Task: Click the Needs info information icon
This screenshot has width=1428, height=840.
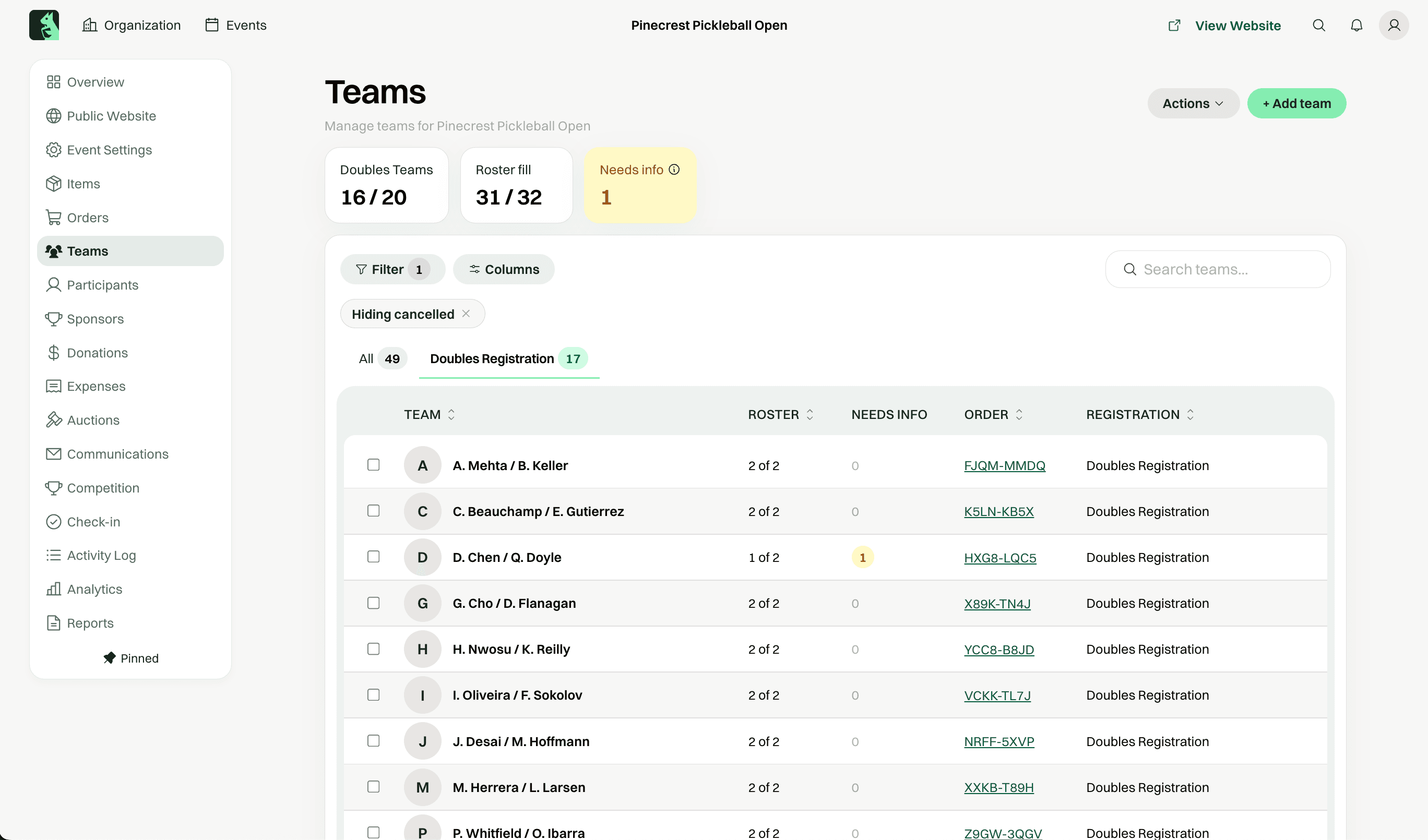Action: 674,170
